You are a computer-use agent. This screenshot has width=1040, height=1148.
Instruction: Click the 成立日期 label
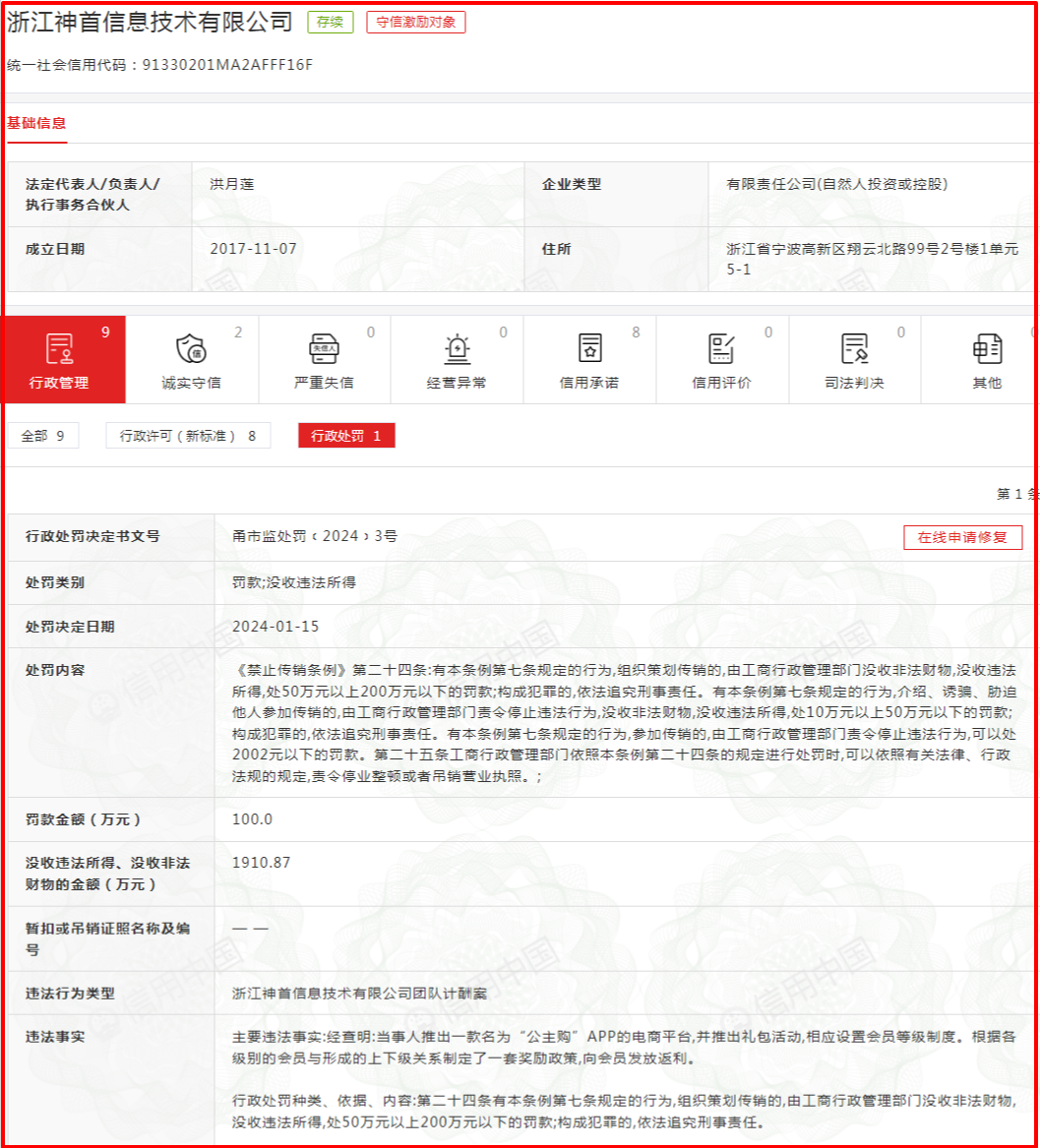pyautogui.click(x=55, y=249)
